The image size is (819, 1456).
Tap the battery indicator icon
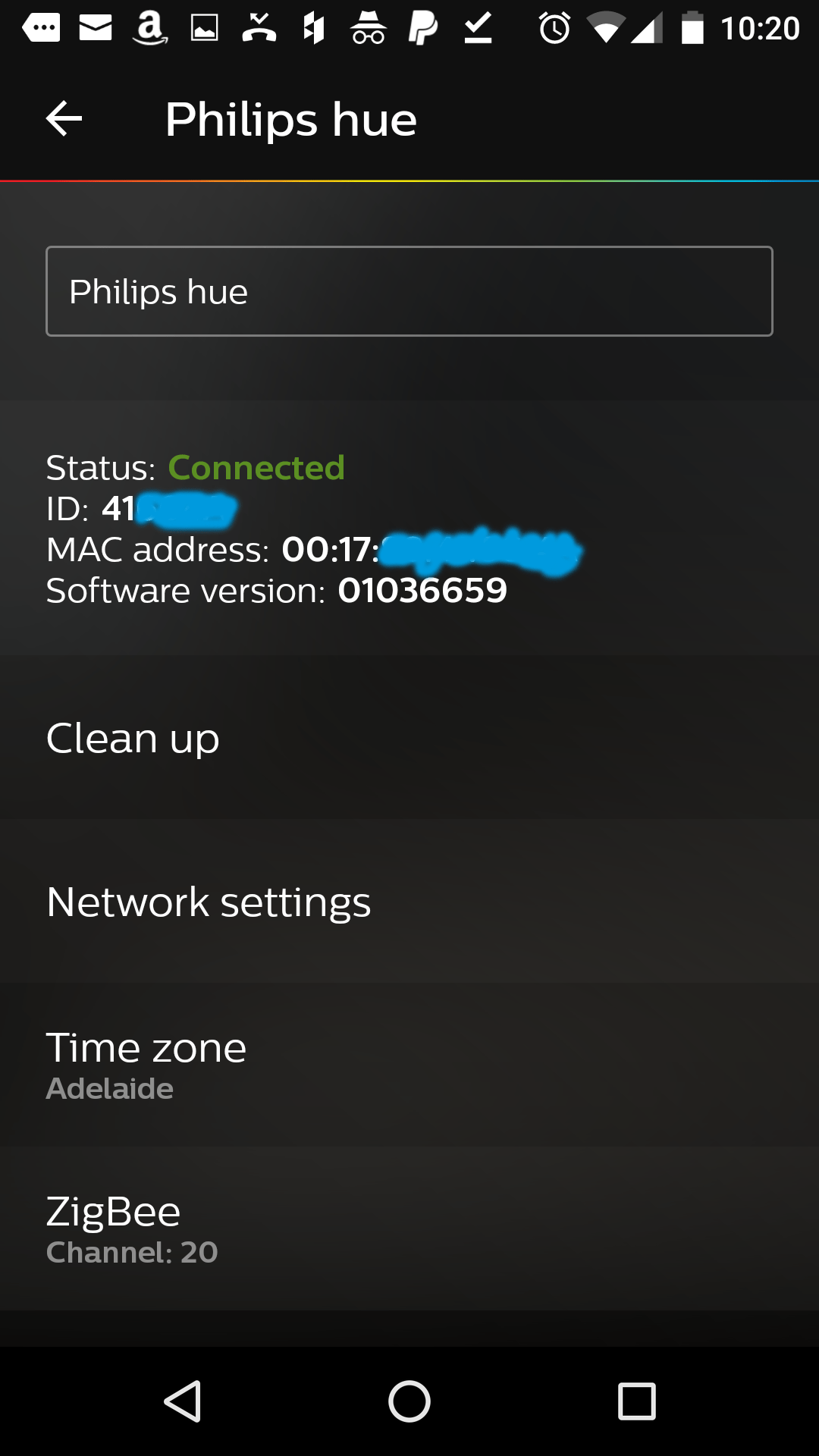[x=692, y=28]
